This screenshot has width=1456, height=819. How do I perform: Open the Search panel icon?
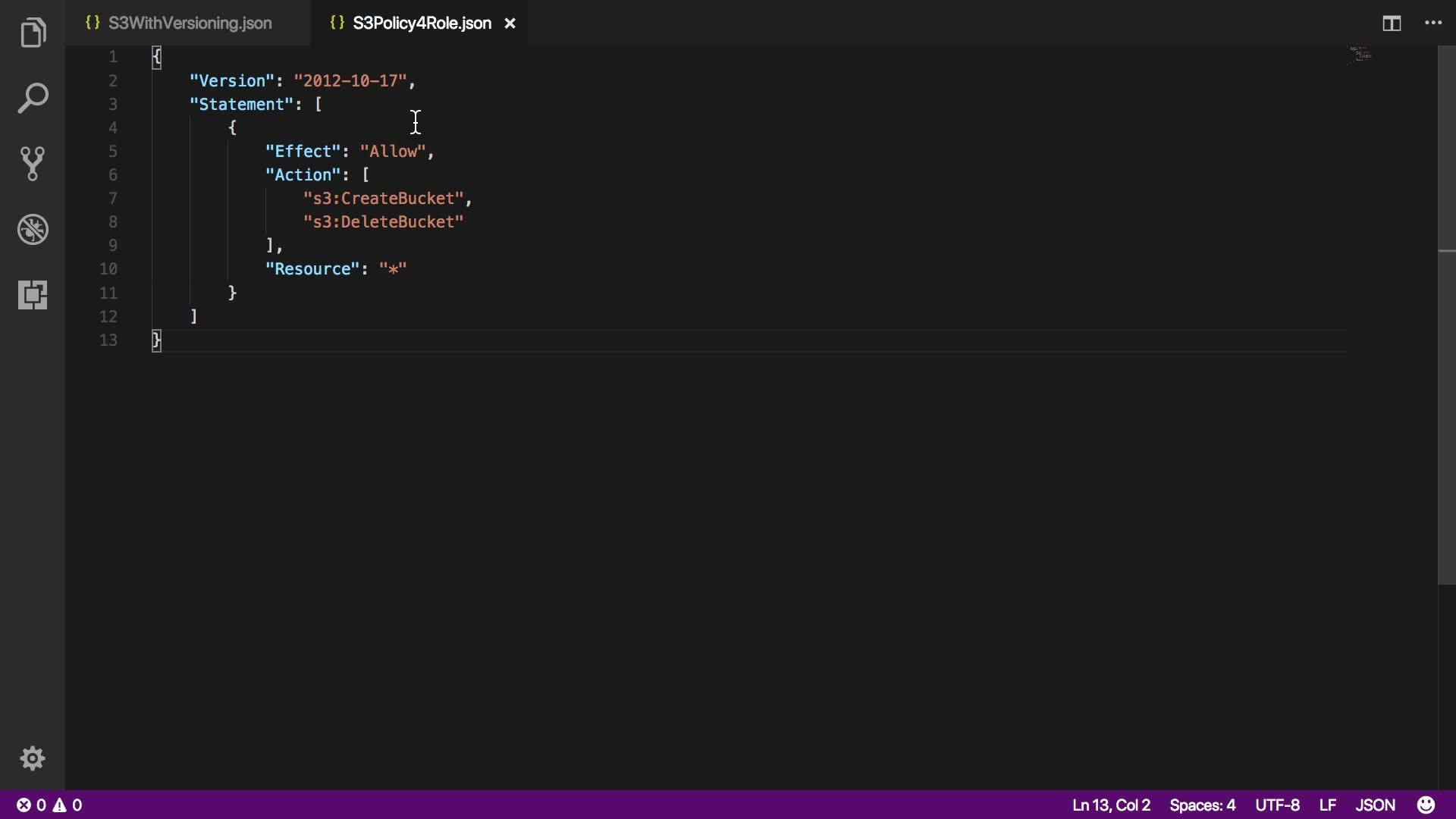tap(33, 99)
